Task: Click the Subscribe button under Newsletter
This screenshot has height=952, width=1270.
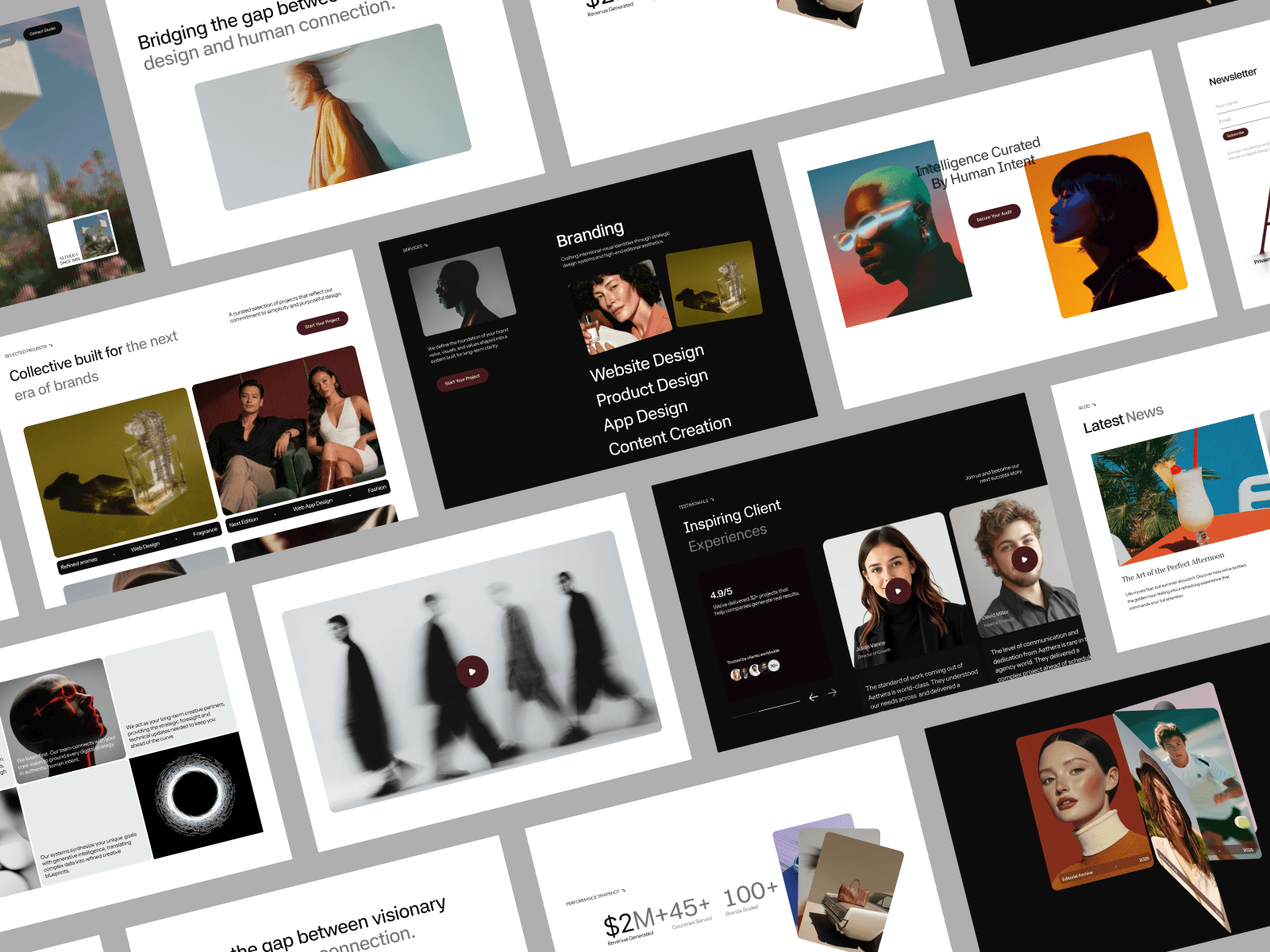Action: tap(1235, 134)
